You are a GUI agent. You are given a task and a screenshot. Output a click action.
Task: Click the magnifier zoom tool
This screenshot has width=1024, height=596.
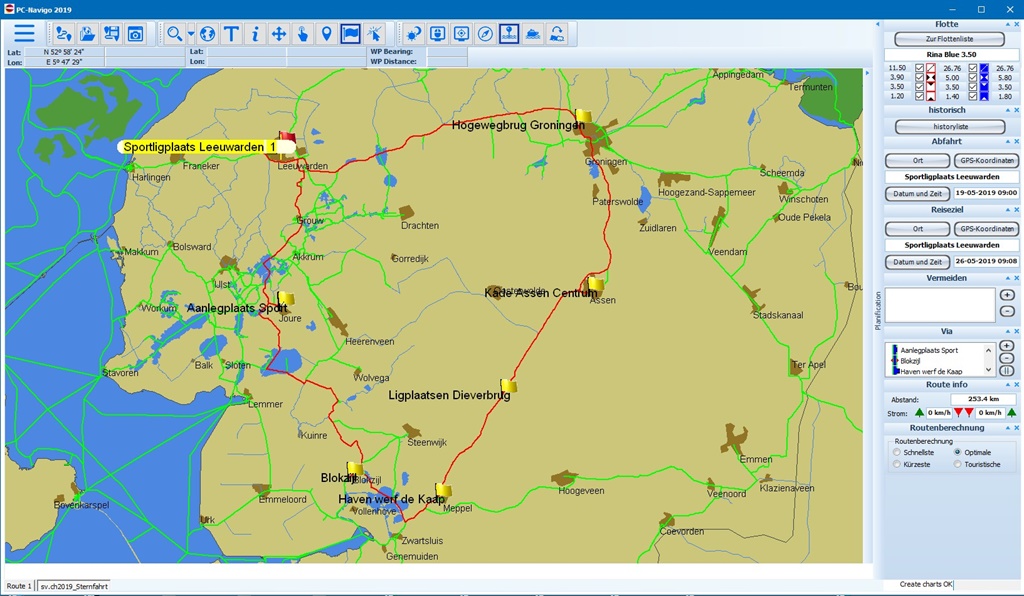click(x=174, y=34)
